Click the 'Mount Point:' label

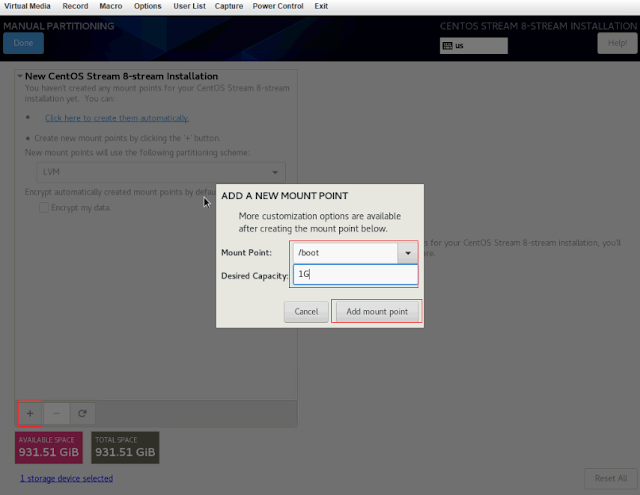point(247,253)
